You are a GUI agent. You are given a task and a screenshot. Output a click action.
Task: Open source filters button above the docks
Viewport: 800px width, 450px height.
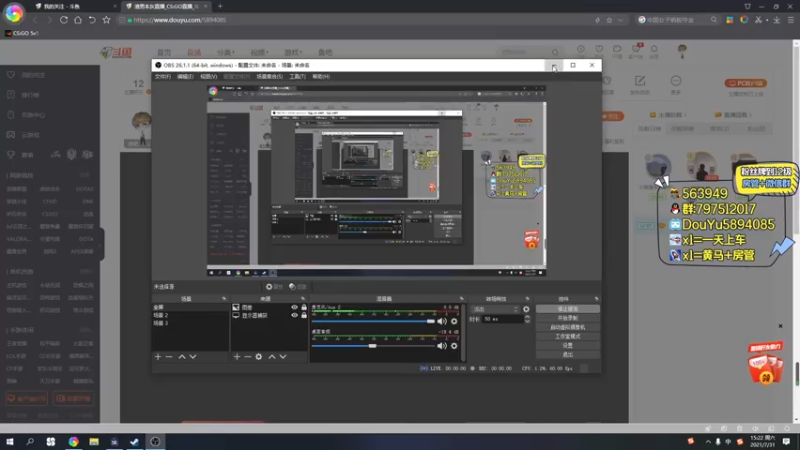point(297,287)
